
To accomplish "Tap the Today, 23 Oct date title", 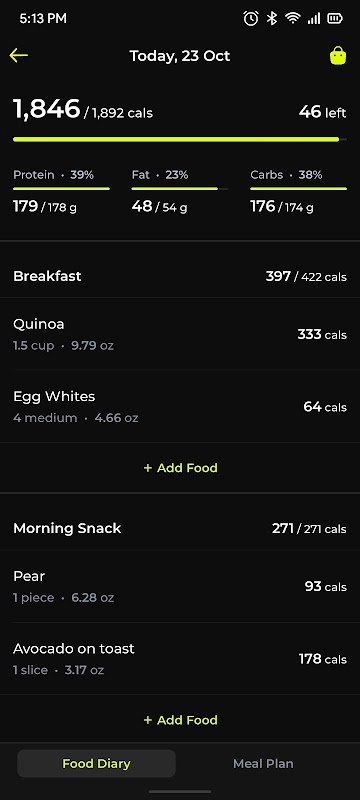I will (179, 56).
